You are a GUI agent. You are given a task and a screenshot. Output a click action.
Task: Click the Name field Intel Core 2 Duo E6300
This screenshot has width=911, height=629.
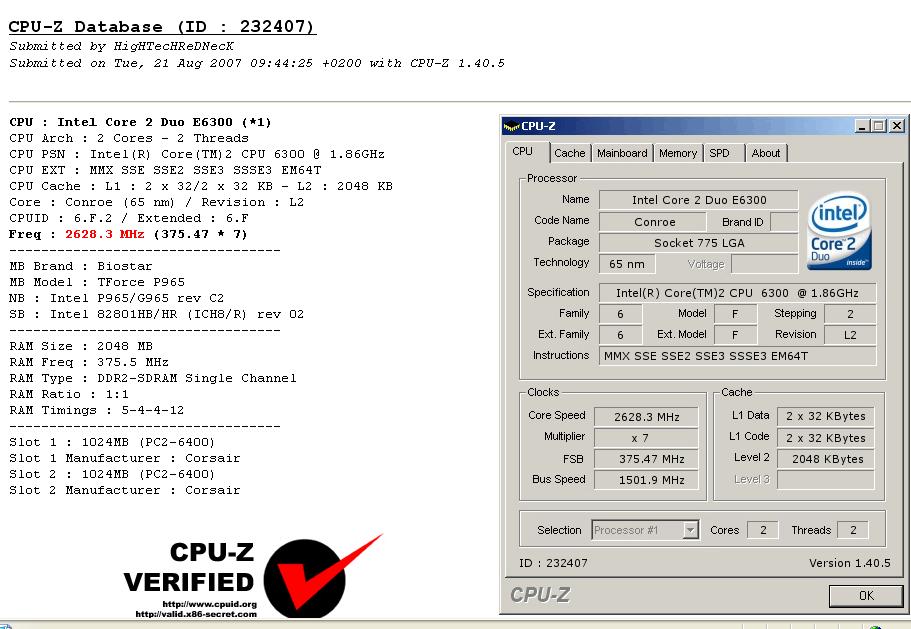pyautogui.click(x=698, y=200)
